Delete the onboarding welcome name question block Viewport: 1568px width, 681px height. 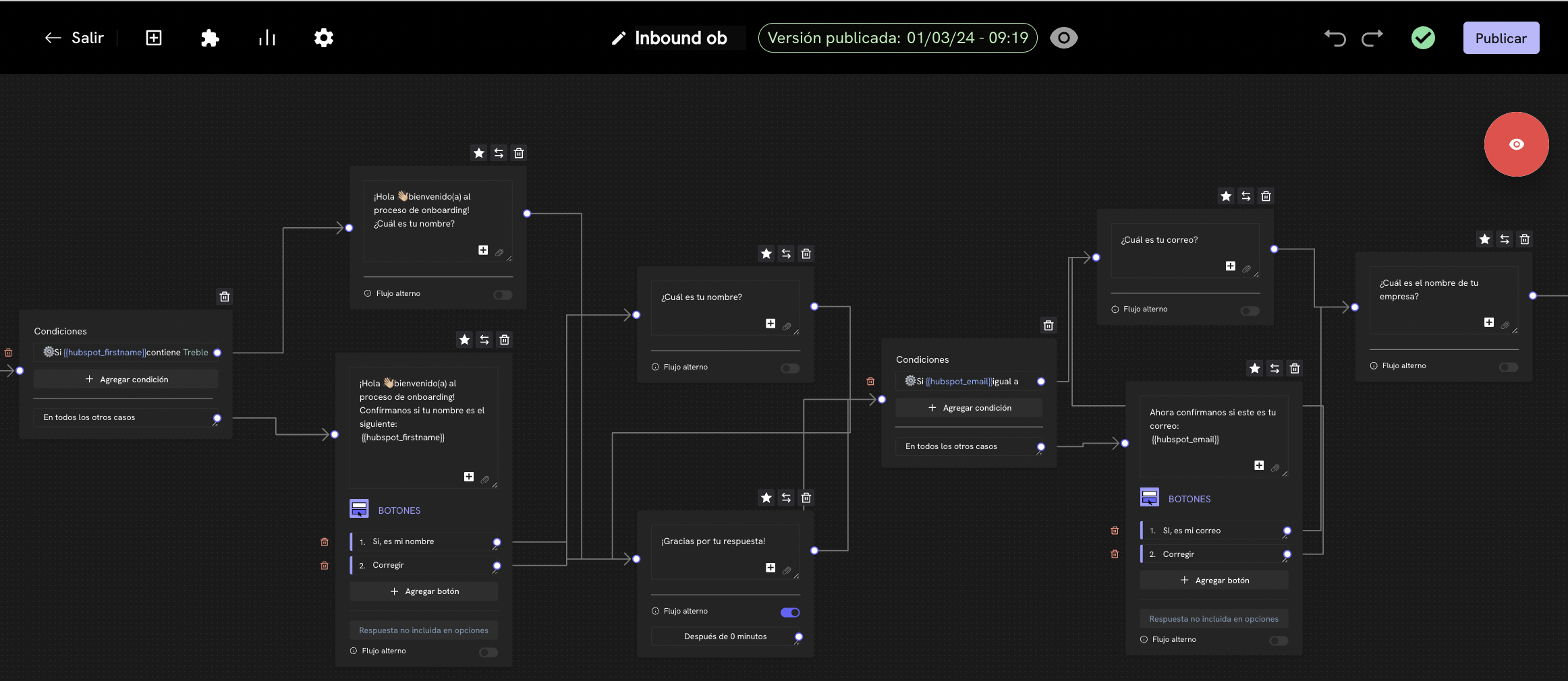519,153
